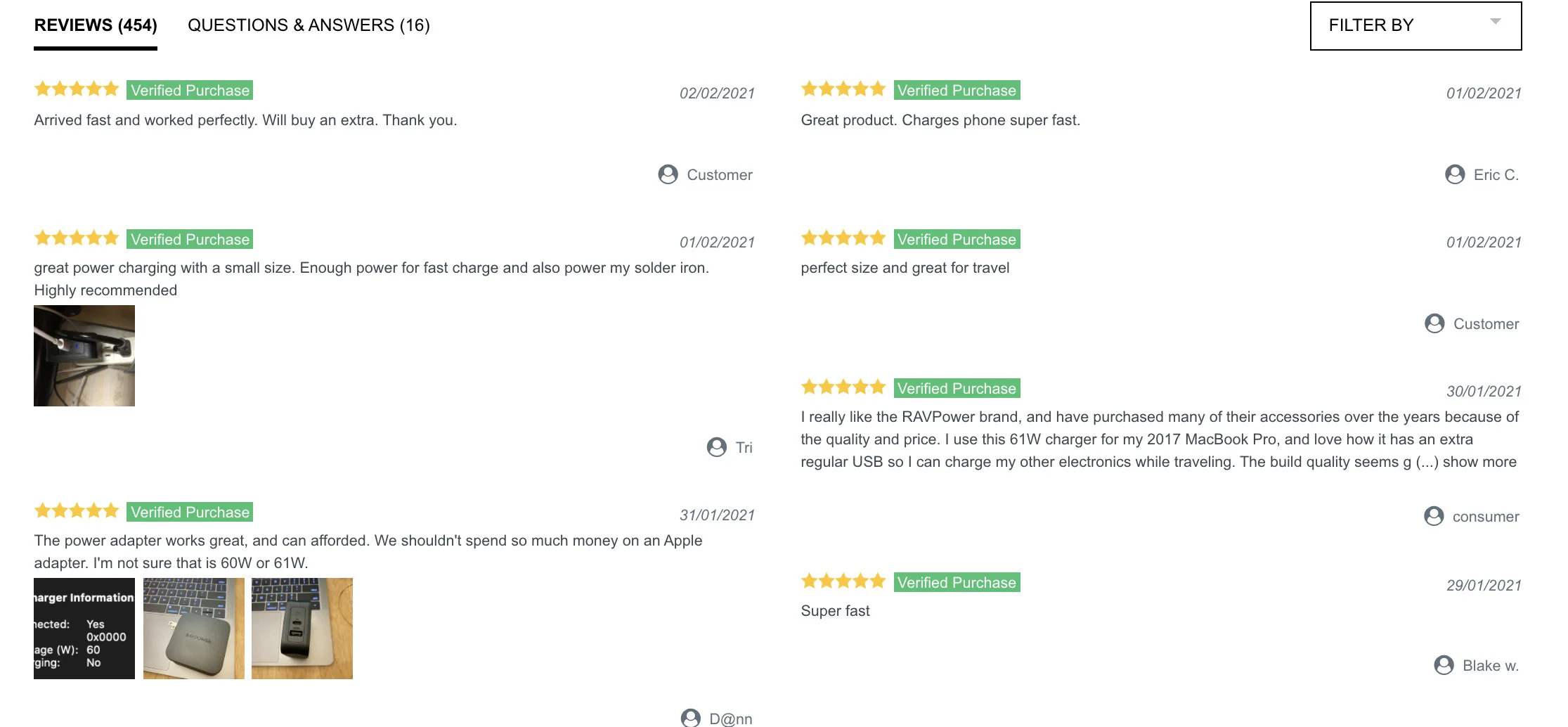The image size is (1568, 727).
Task: Click avatar icon for 'perfect size' review Customer
Action: [x=1434, y=323]
